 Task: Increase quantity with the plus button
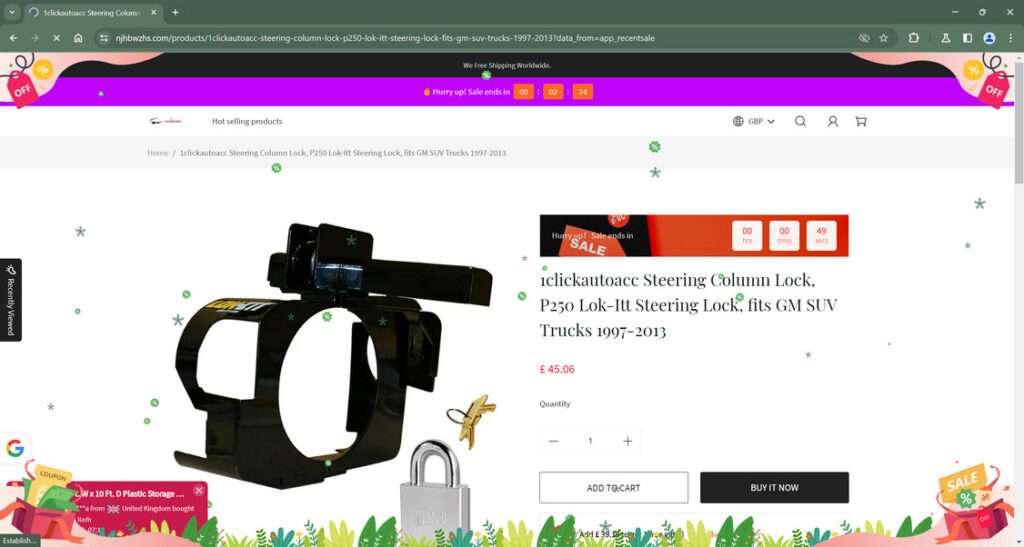(x=628, y=441)
